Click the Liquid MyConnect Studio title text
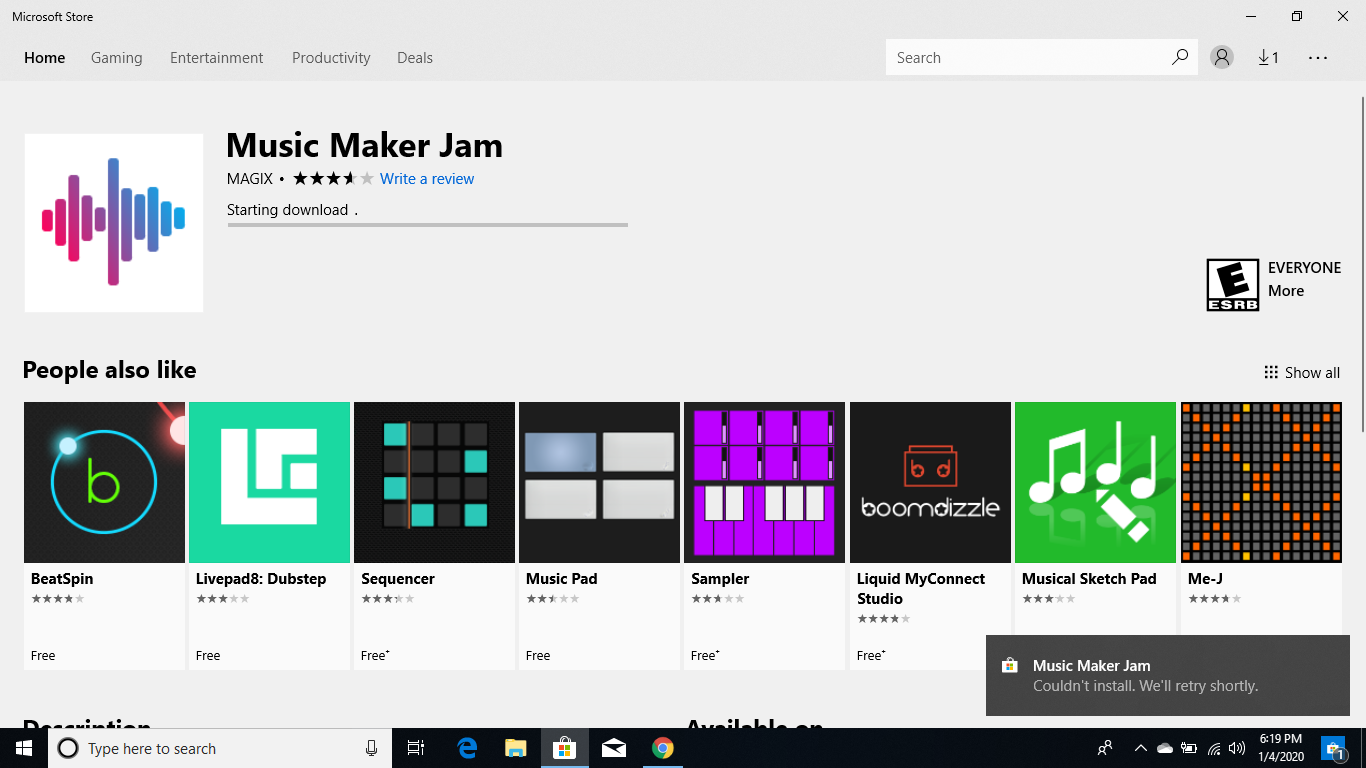The width and height of the screenshot is (1366, 768). pos(921,588)
